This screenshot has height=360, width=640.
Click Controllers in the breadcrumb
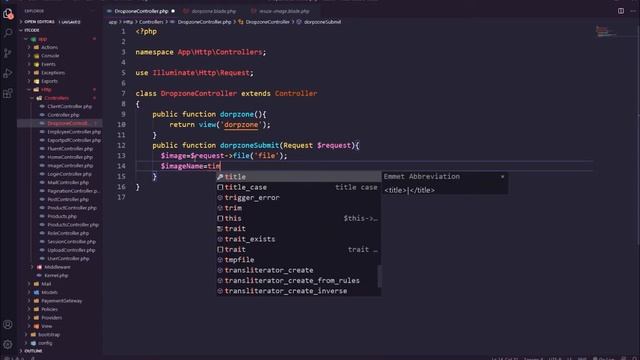tap(151, 22)
